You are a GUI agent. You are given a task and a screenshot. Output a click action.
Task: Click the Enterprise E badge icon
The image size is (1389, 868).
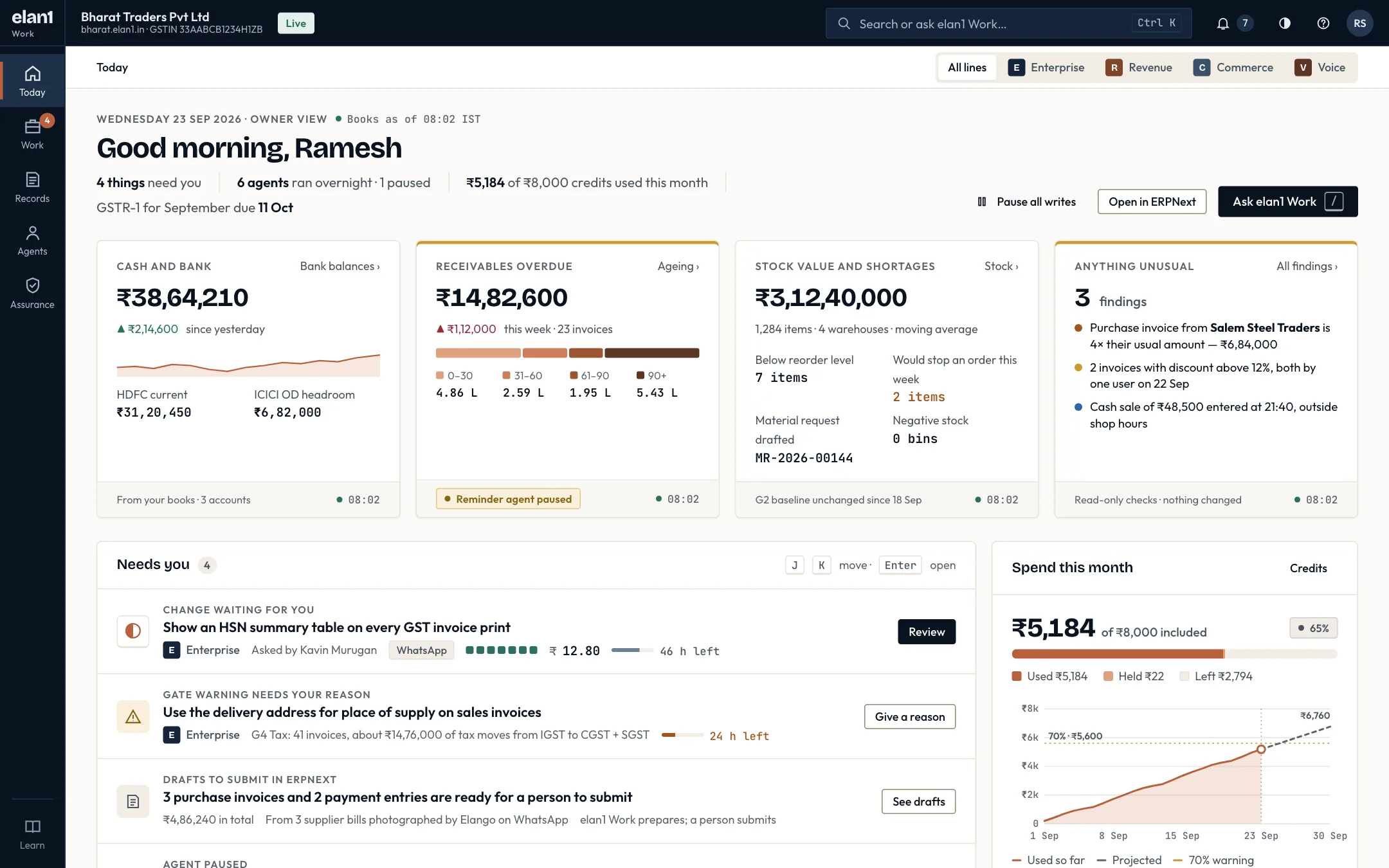point(1016,68)
